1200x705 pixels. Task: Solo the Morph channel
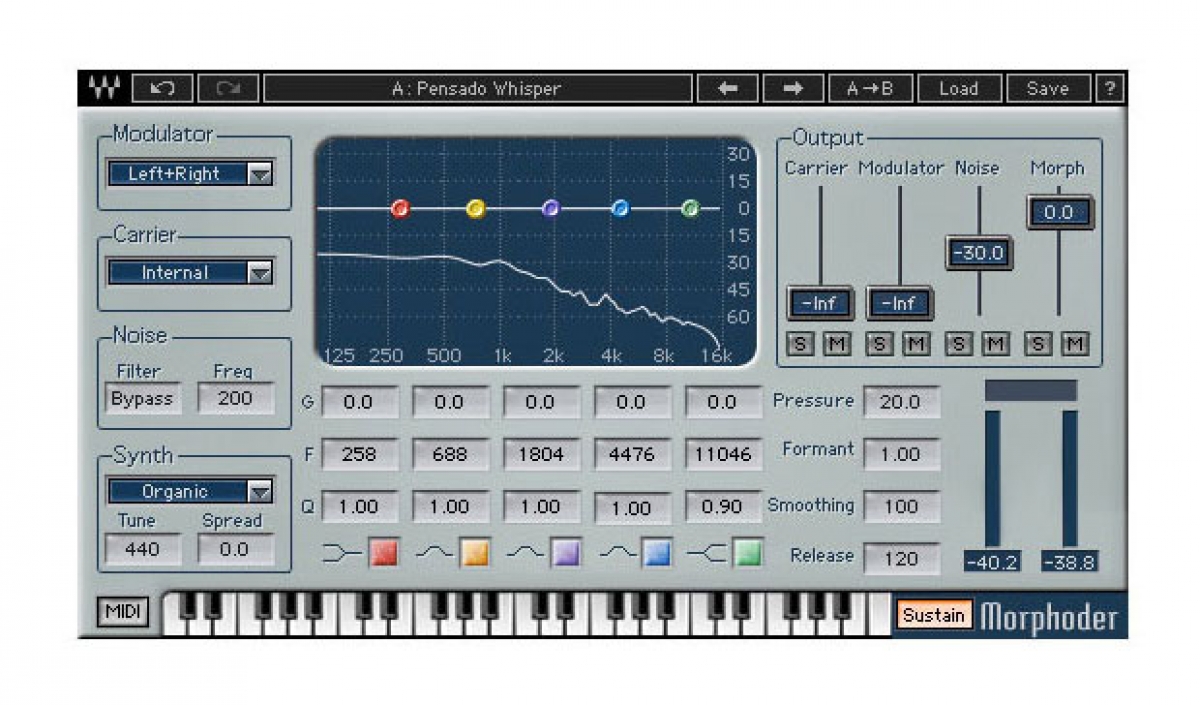[x=1039, y=344]
